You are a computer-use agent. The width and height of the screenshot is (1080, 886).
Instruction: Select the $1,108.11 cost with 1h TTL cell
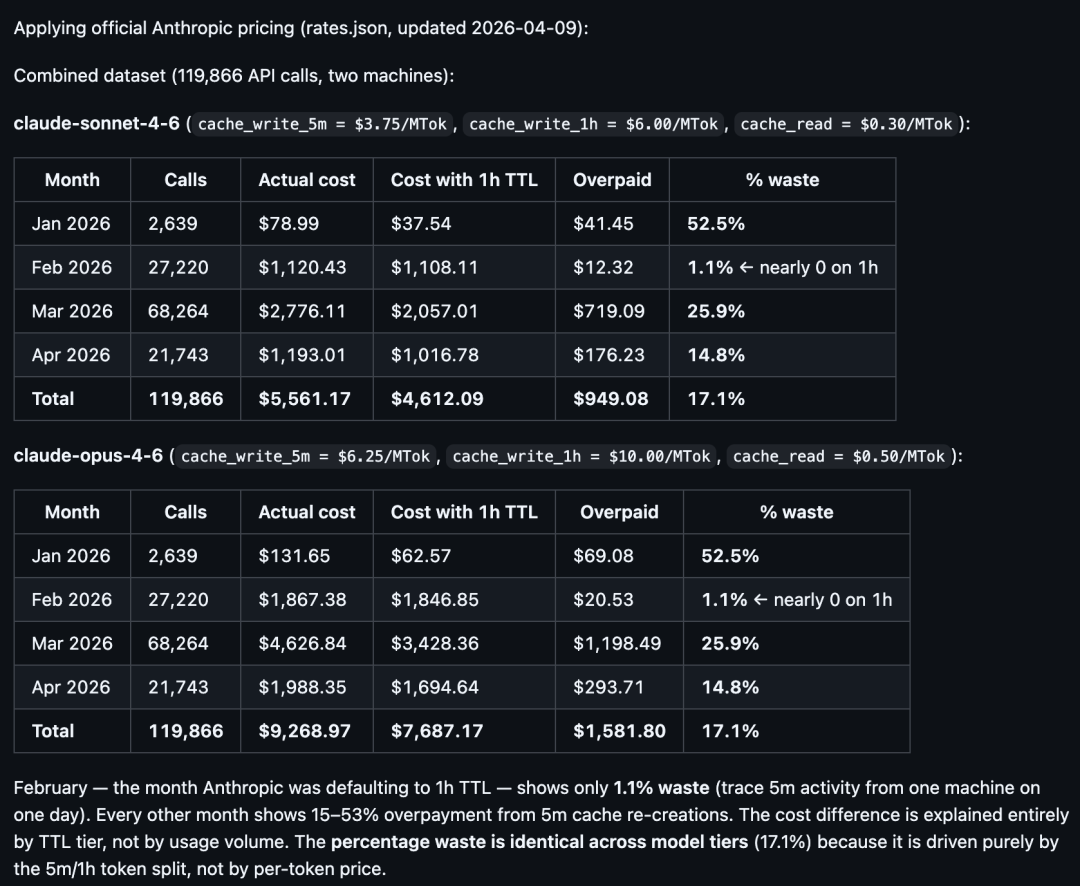point(434,268)
